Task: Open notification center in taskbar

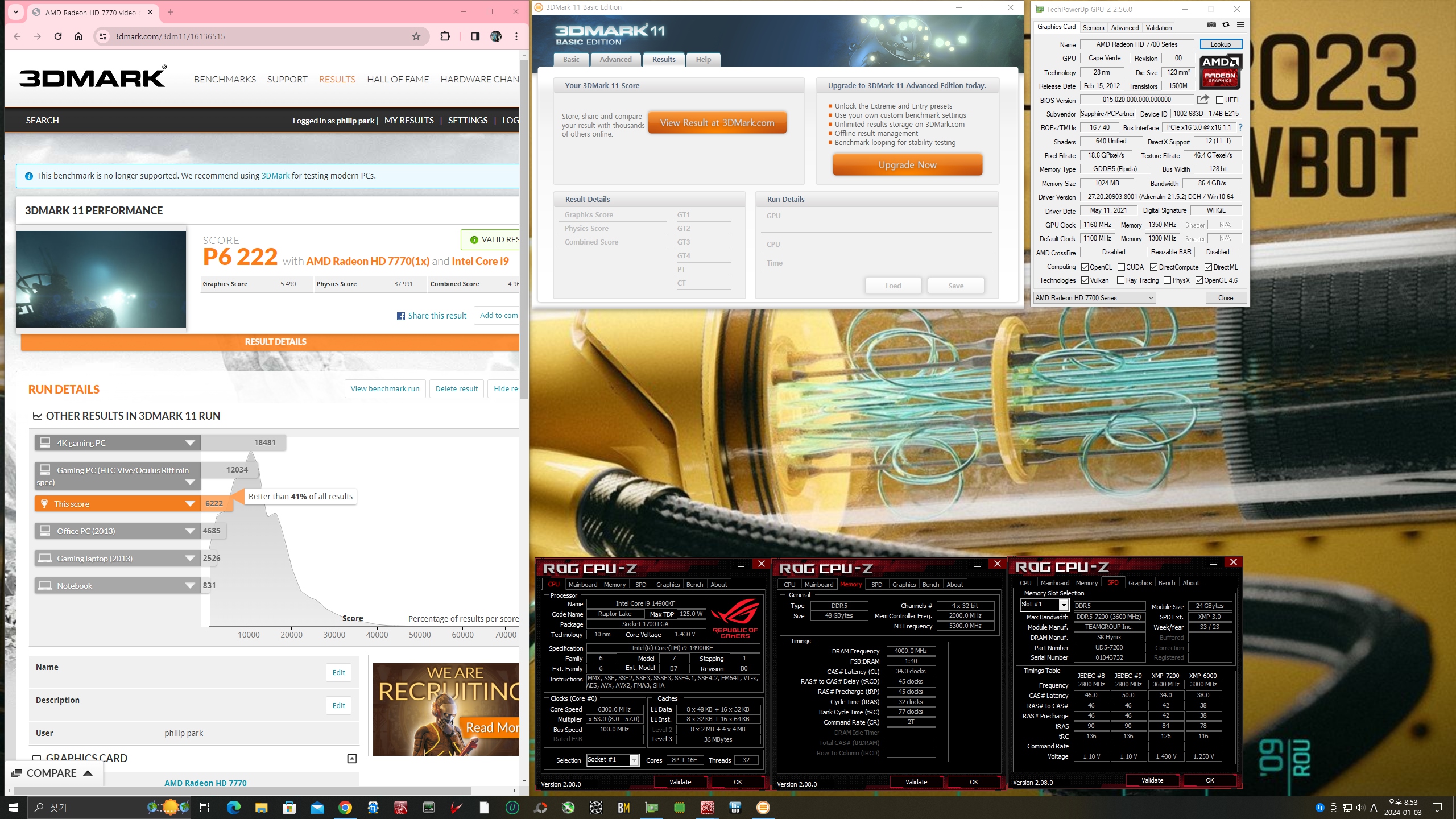Action: tap(1437, 808)
